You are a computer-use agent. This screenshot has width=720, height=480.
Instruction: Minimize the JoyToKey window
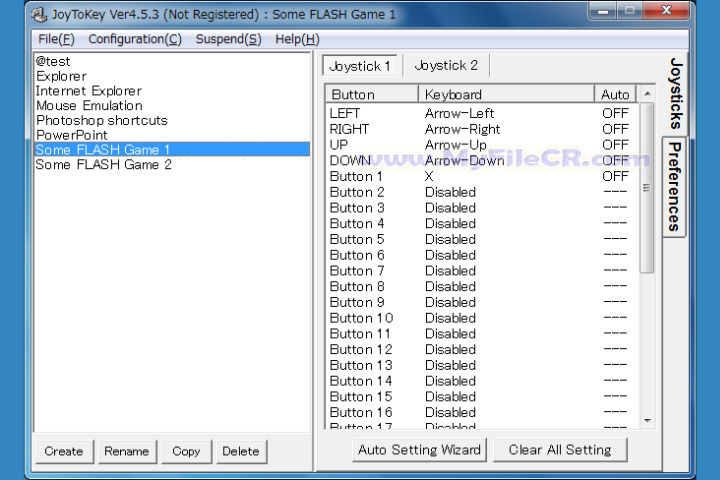click(603, 11)
